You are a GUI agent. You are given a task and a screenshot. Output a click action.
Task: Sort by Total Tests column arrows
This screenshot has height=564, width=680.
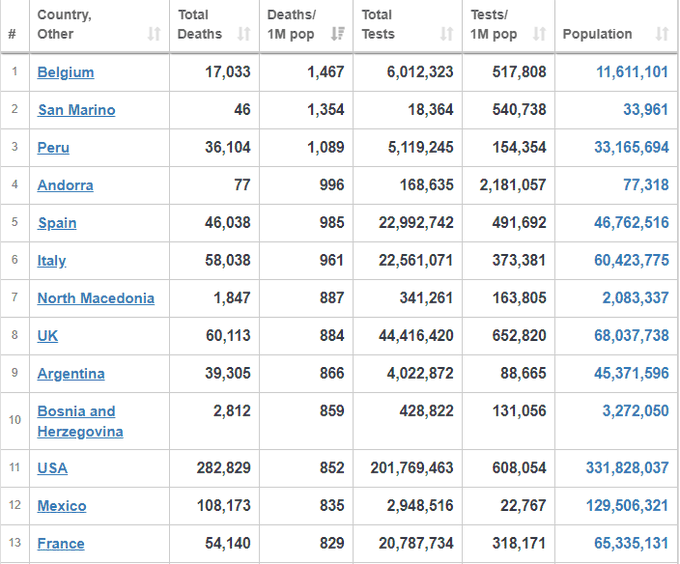[447, 34]
